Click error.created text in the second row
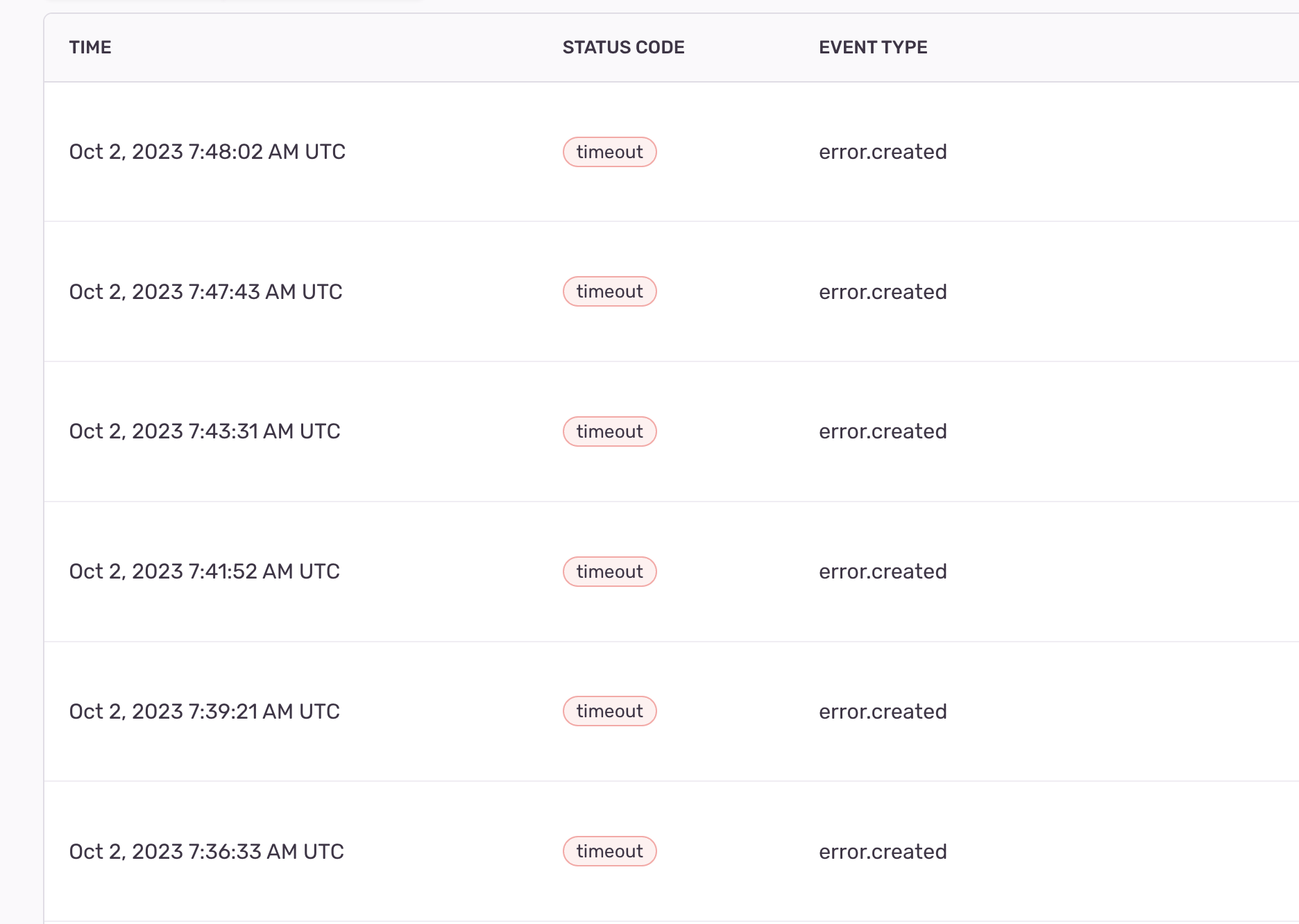The image size is (1299, 924). coord(882,291)
